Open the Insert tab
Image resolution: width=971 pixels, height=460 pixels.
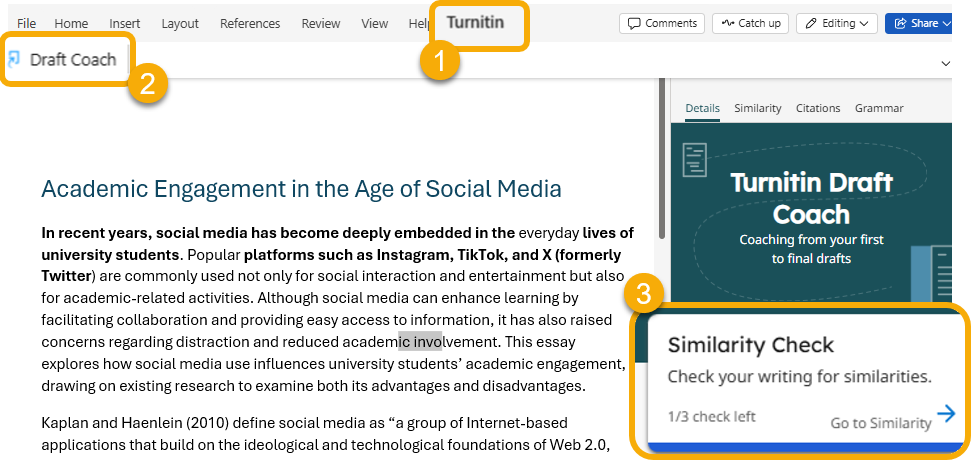click(x=125, y=23)
